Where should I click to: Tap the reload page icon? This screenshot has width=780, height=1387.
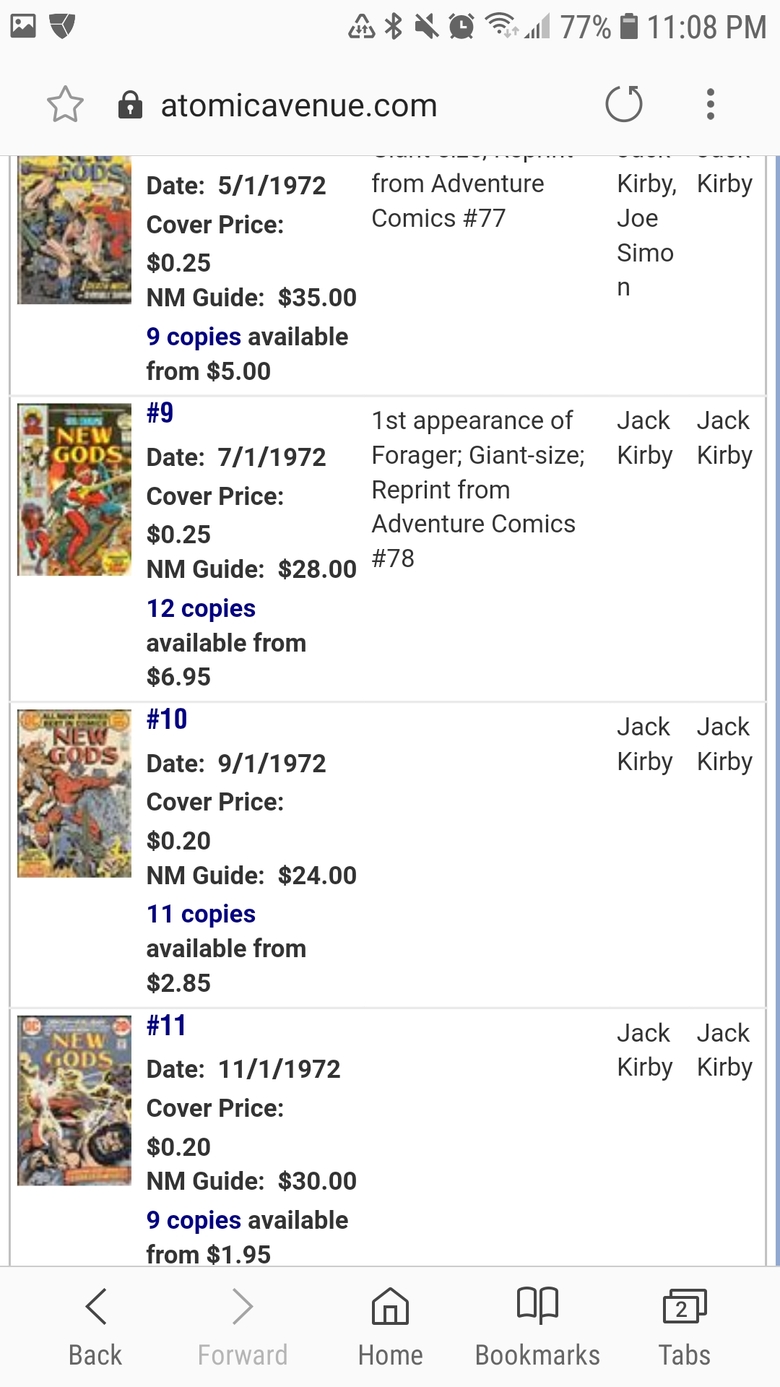click(624, 104)
